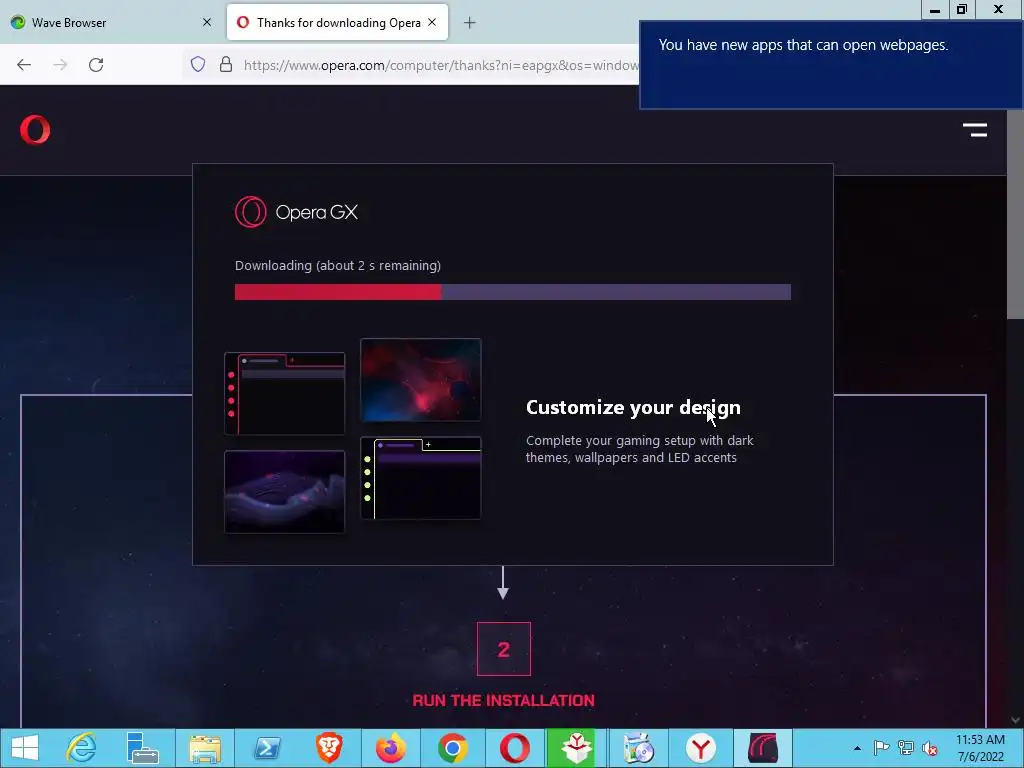Select the yellow accent browser theme thumbnail
The width and height of the screenshot is (1024, 768).
click(421, 478)
